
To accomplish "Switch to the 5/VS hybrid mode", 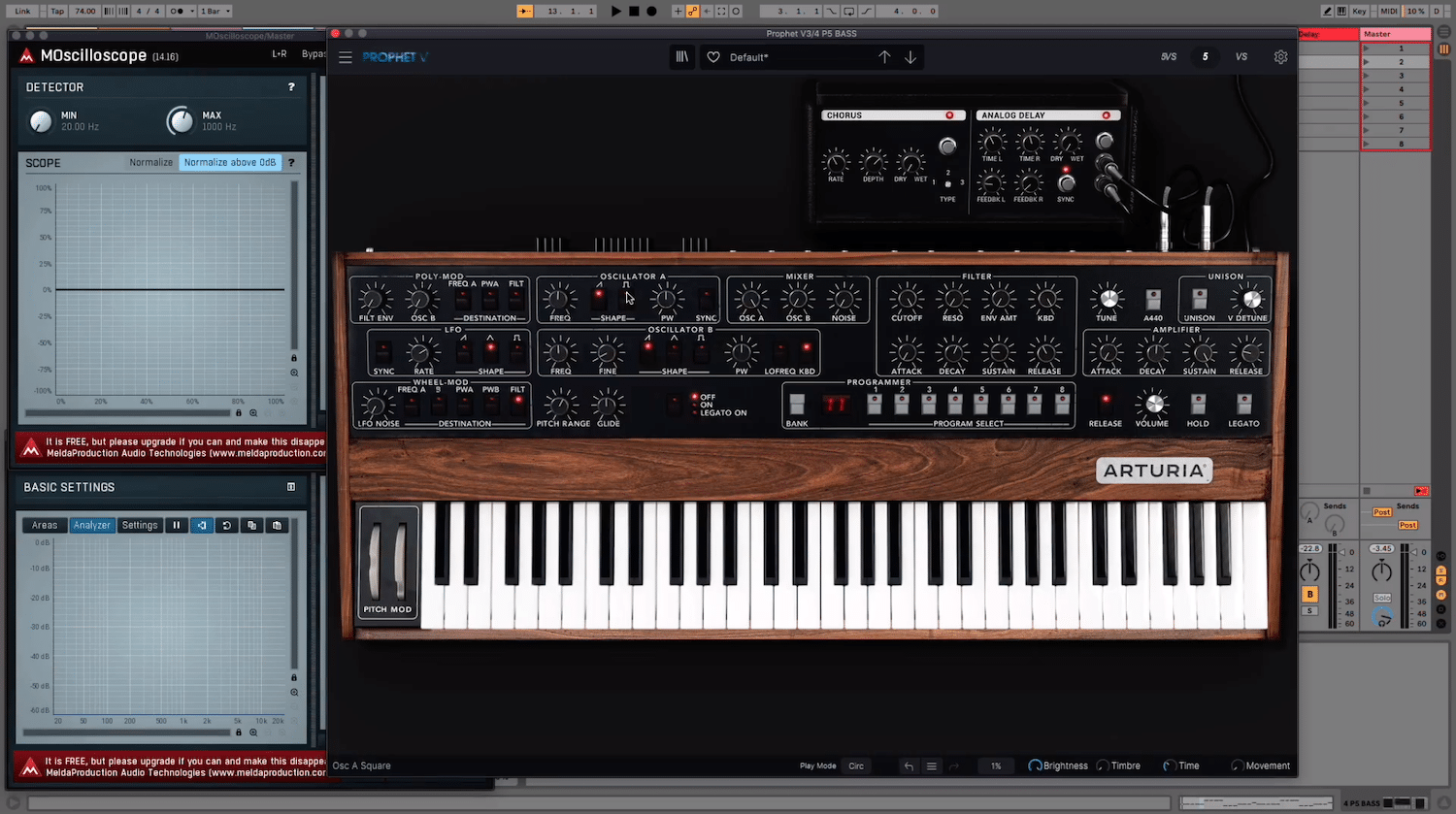I will [x=1169, y=57].
